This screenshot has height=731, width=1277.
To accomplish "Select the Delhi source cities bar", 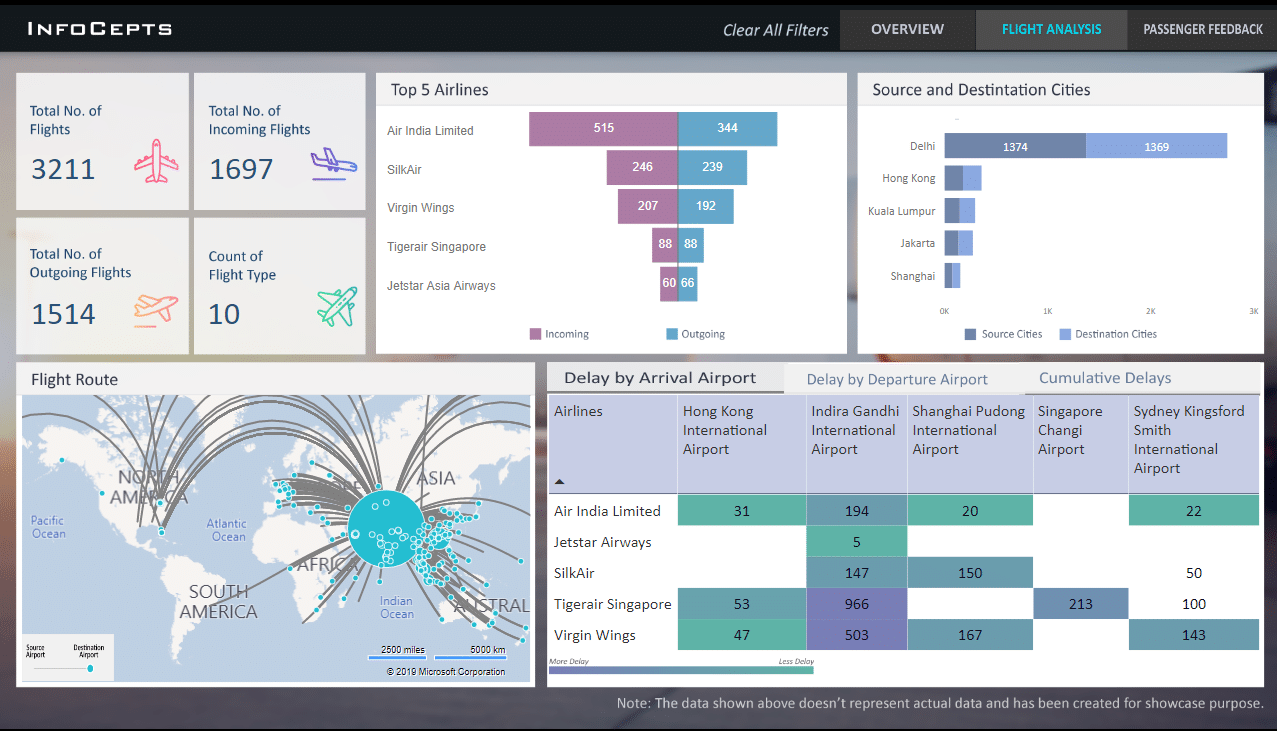I will click(1014, 145).
